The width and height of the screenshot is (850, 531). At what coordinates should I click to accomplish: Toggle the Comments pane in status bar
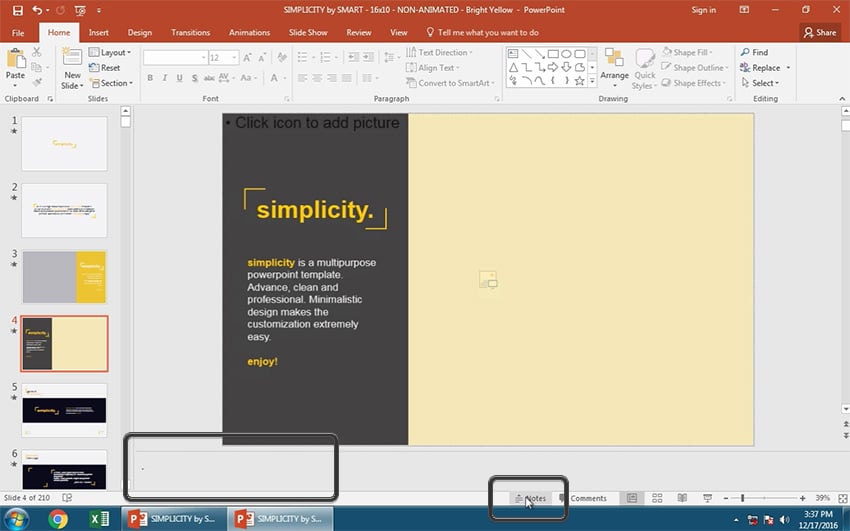pyautogui.click(x=583, y=498)
